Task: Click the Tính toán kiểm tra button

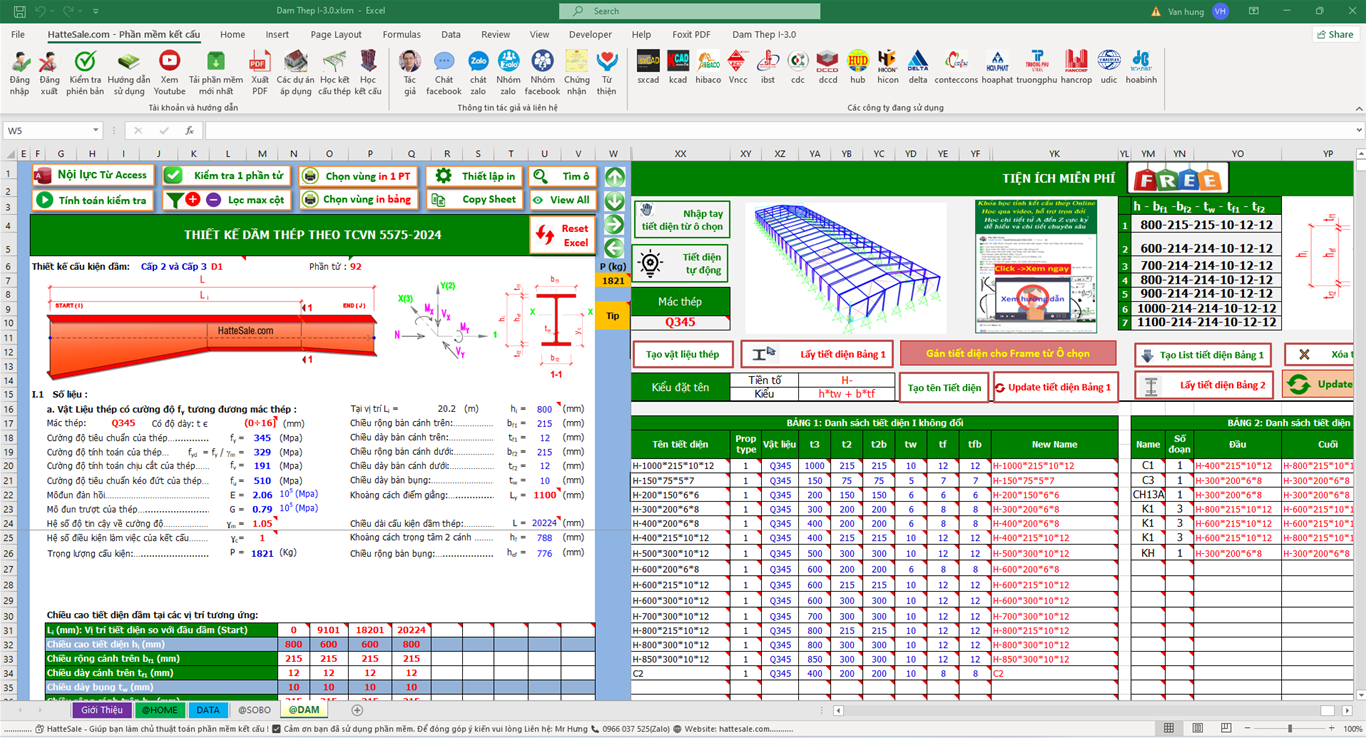Action: 92,200
